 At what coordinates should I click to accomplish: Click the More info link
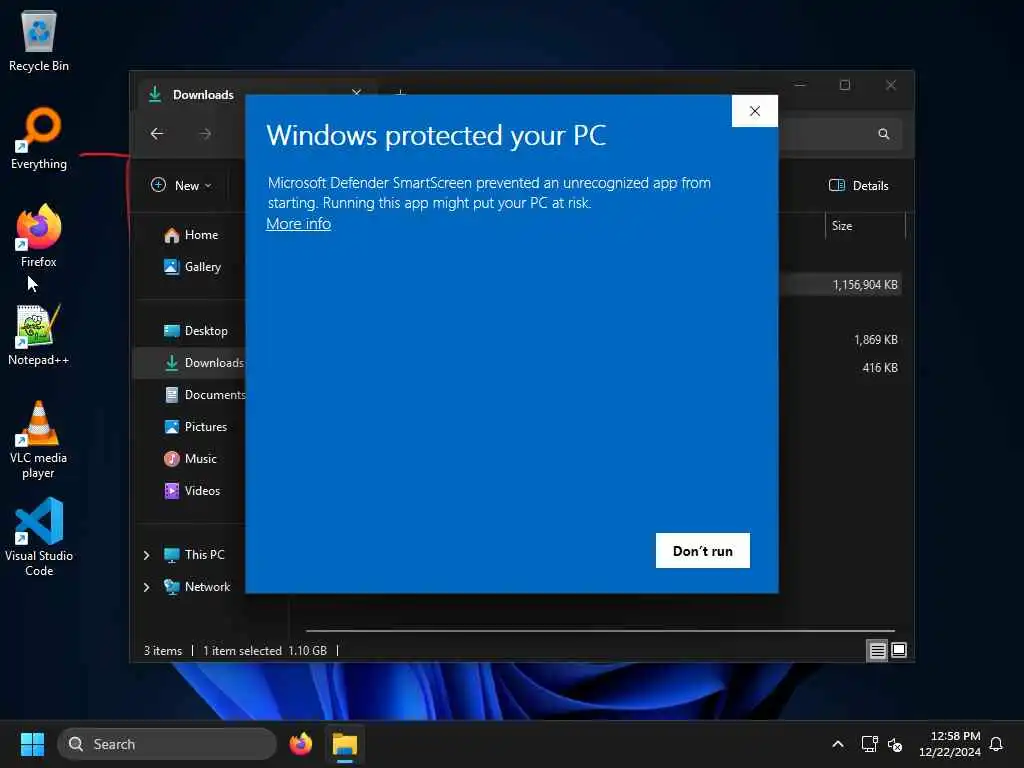coord(298,224)
